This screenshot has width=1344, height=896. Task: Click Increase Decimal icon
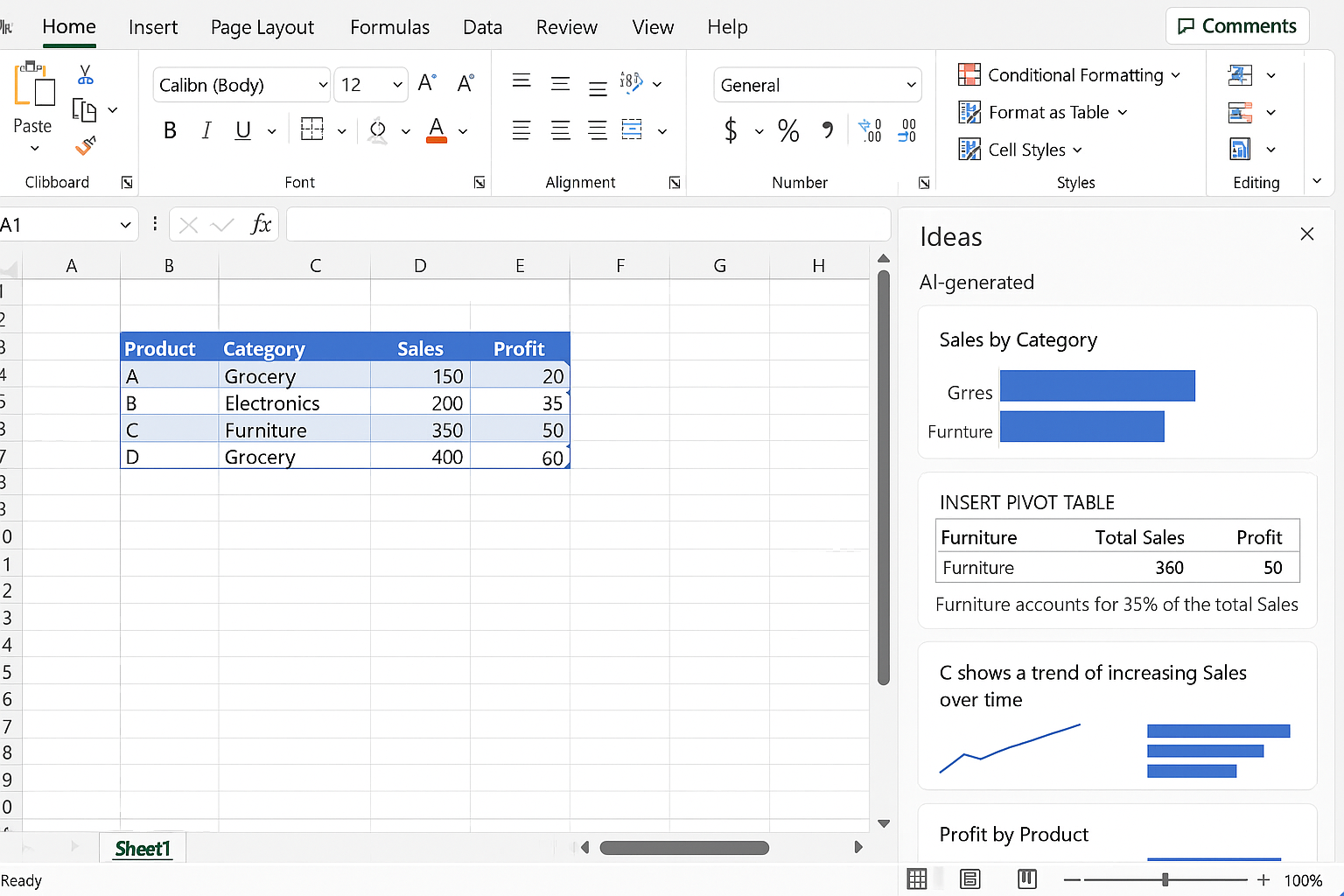click(x=870, y=130)
